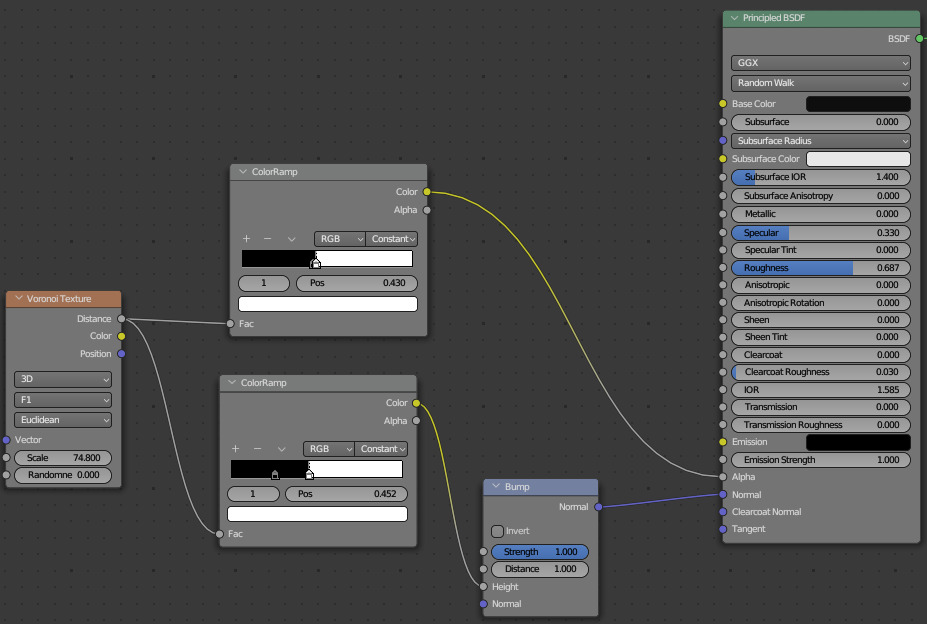Image resolution: width=927 pixels, height=624 pixels.
Task: Open the tools chevron in the ColorRamp with Pos 0.452
Action: pyautogui.click(x=282, y=449)
